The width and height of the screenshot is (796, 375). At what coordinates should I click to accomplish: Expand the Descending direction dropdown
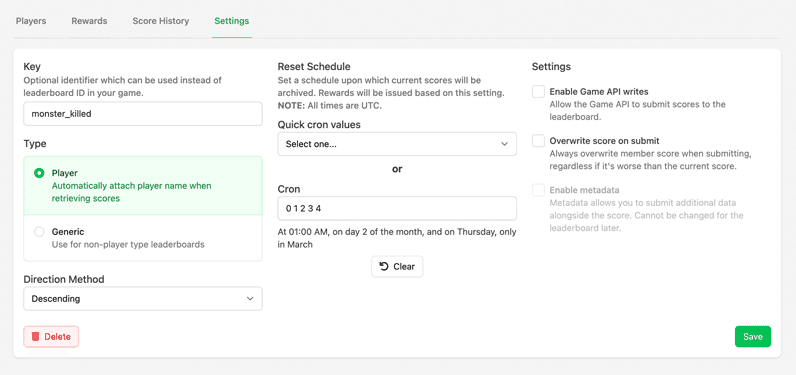click(143, 299)
